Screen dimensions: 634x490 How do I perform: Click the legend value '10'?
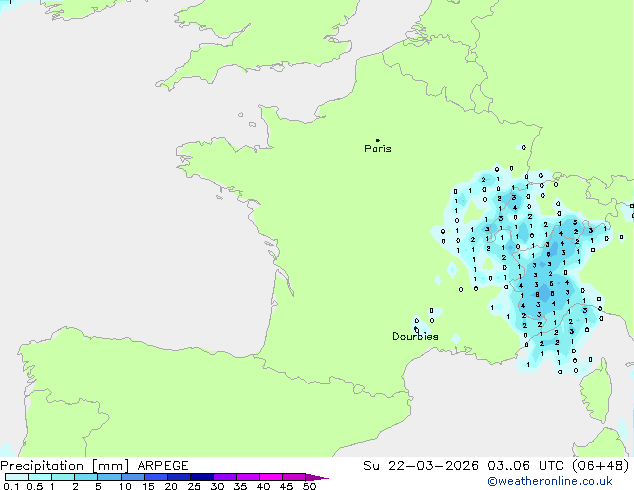click(125, 486)
